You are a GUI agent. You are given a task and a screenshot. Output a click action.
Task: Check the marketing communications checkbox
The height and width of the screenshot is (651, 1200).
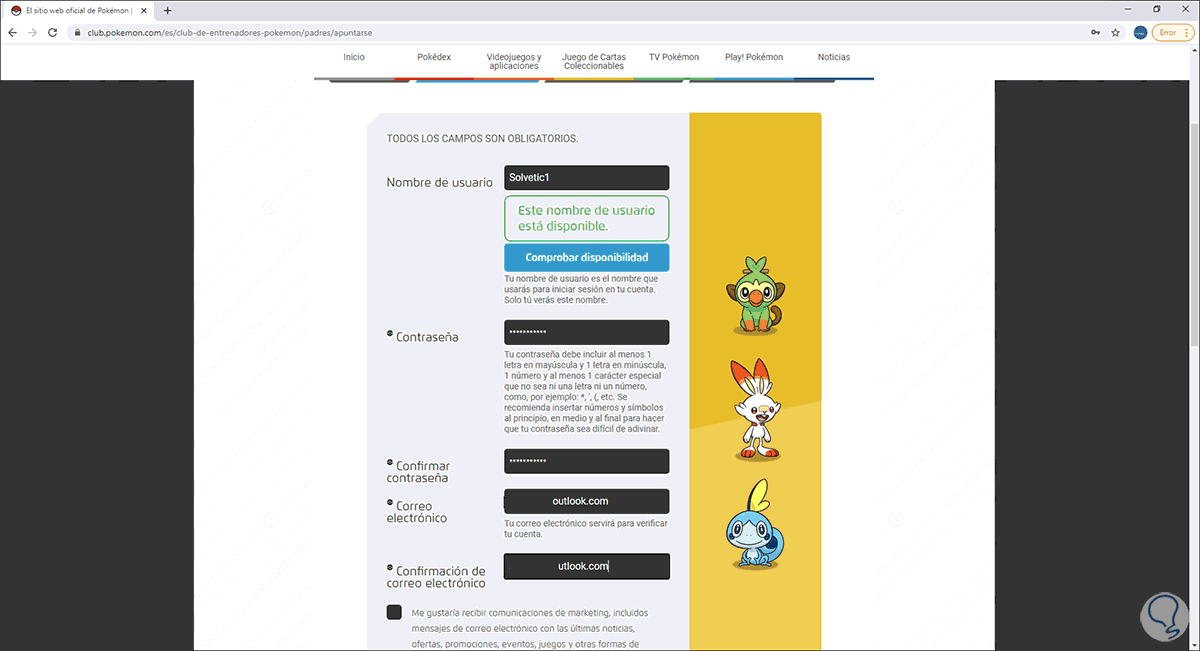coord(394,613)
